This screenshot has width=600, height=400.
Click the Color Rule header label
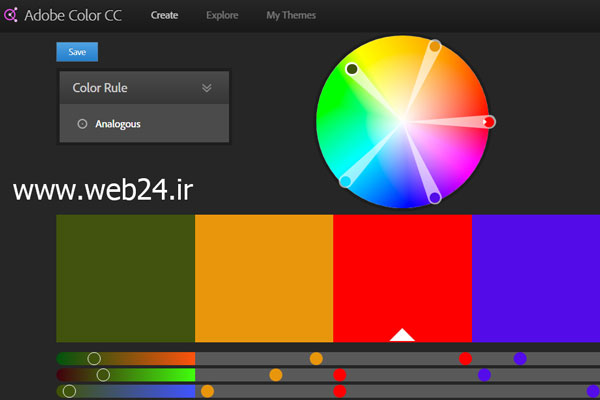point(100,88)
